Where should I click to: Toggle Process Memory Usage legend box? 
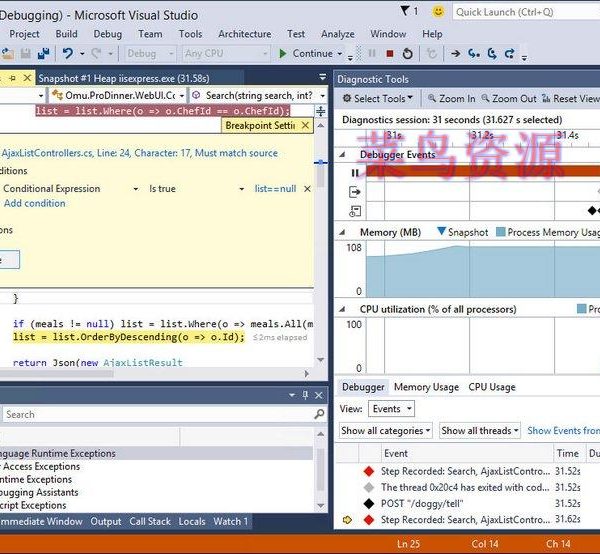pos(501,232)
